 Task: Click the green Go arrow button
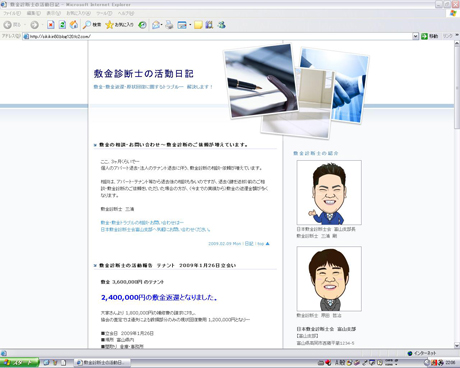click(x=424, y=36)
